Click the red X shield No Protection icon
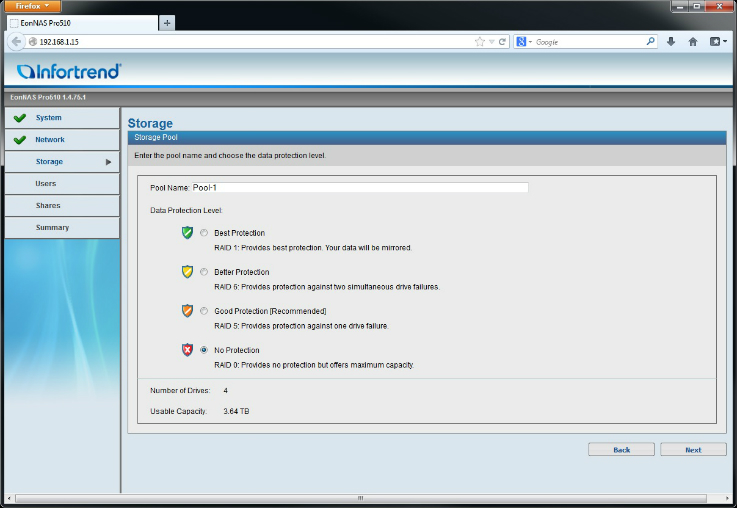 pyautogui.click(x=187, y=350)
